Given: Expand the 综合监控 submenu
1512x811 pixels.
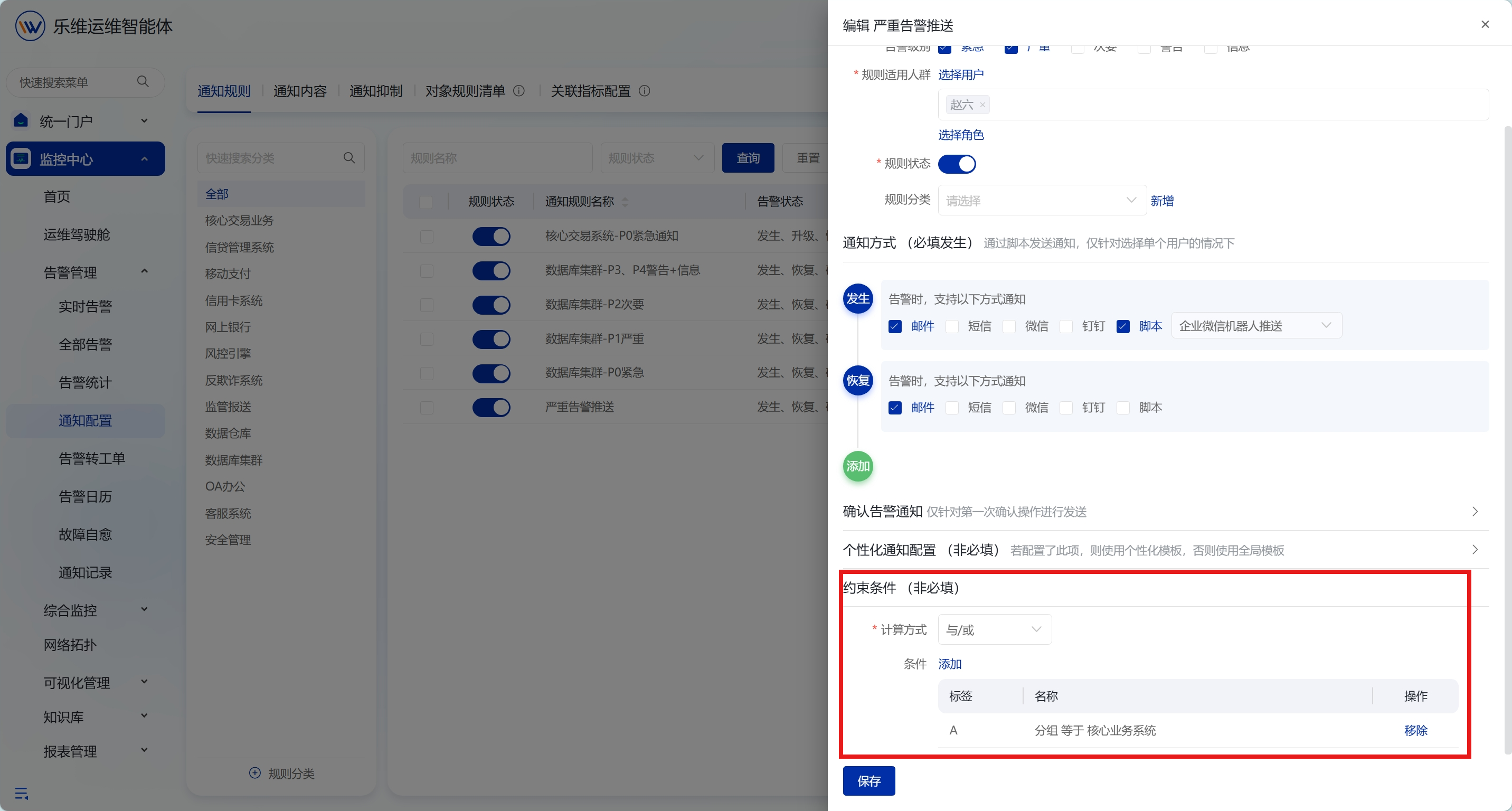Looking at the screenshot, I should pos(145,609).
